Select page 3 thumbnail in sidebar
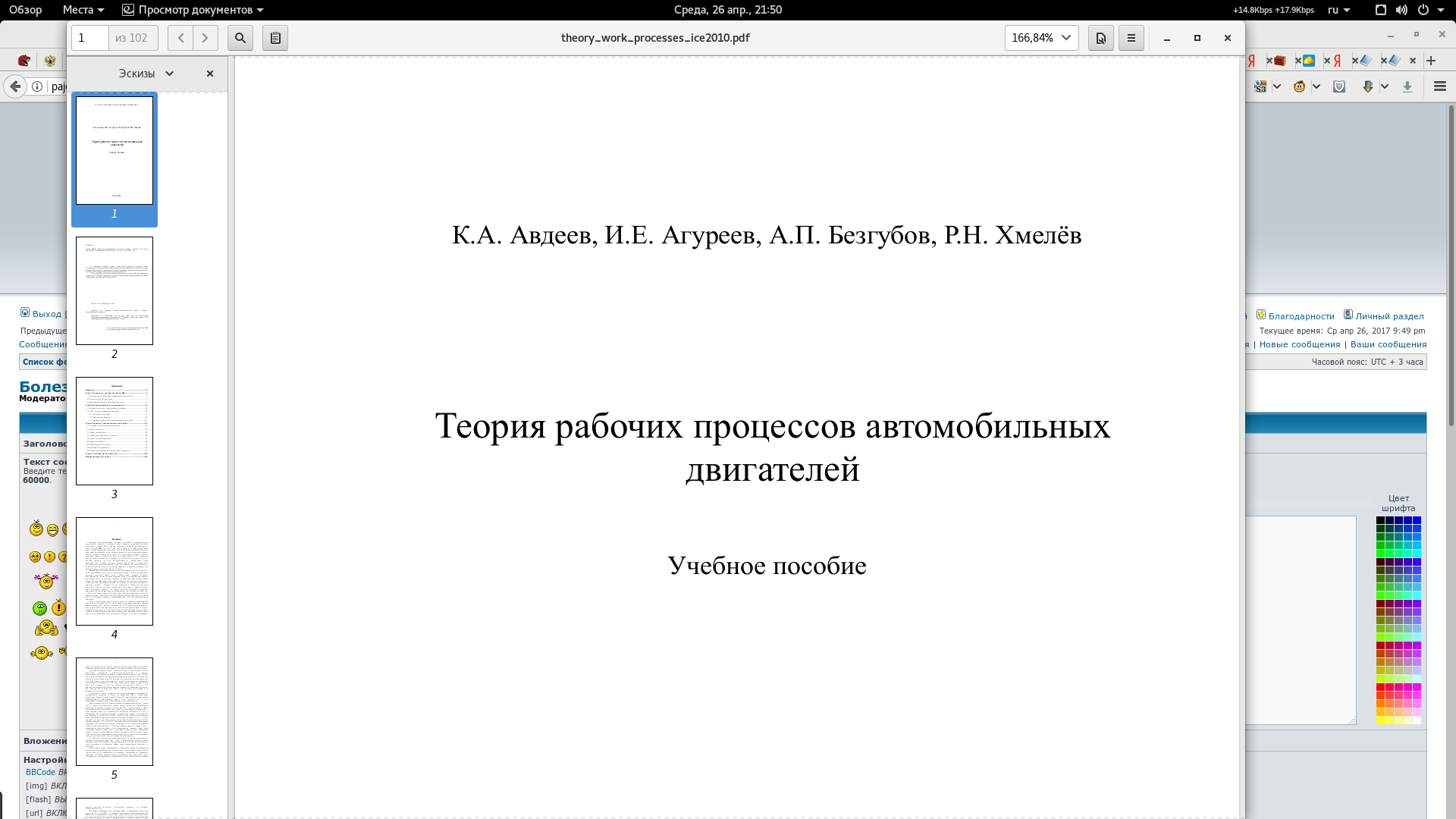This screenshot has width=1456, height=819. coord(115,431)
